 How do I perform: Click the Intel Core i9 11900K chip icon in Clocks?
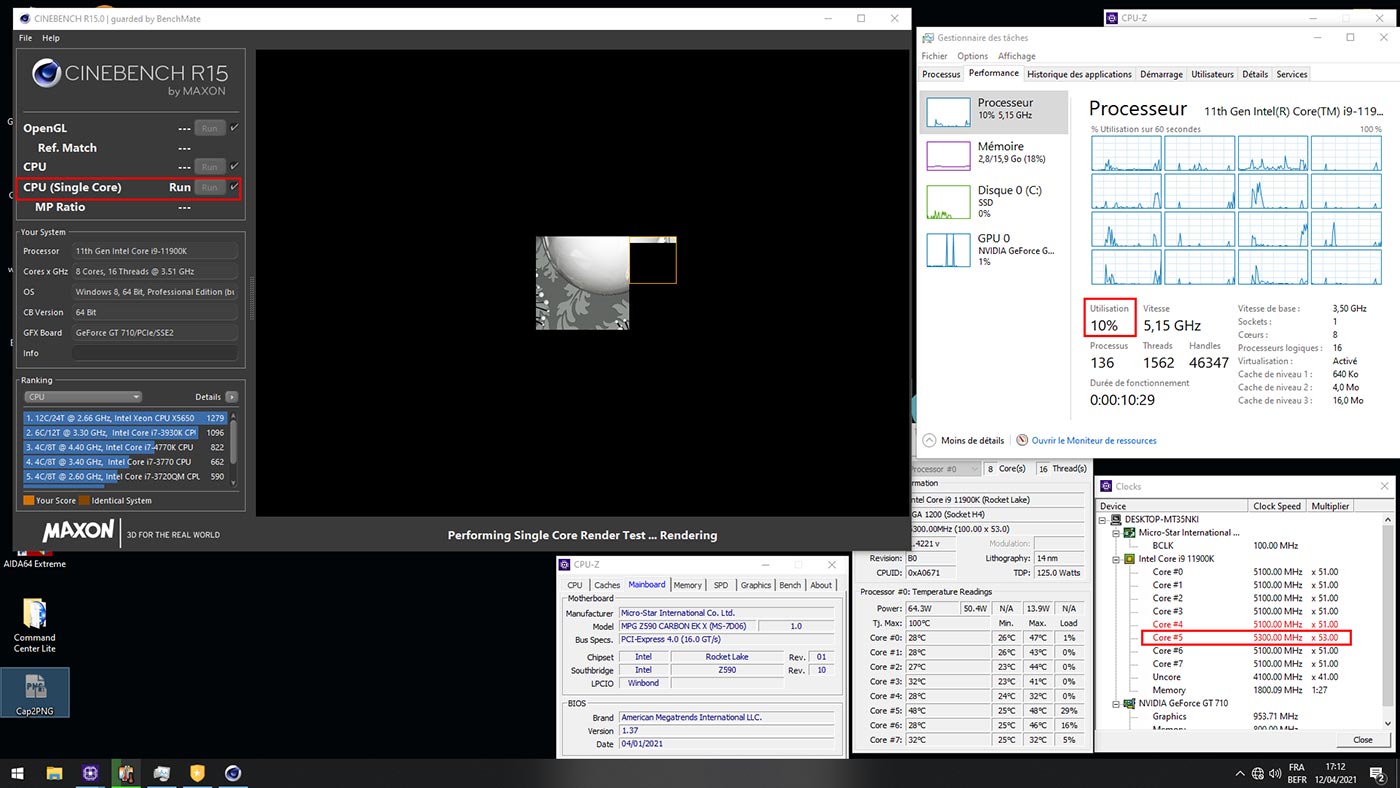pyautogui.click(x=1130, y=559)
